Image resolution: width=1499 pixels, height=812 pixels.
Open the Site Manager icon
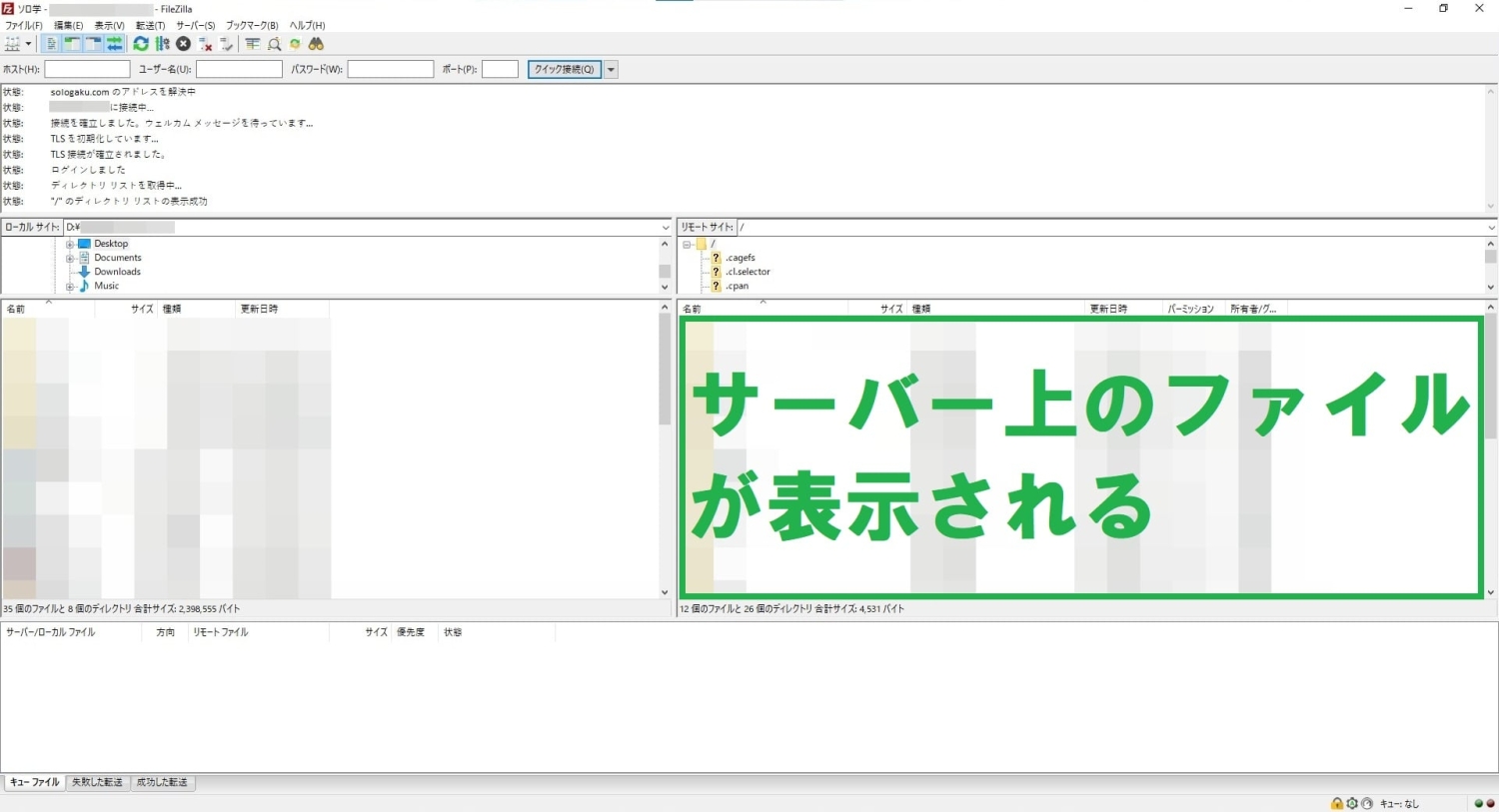12,44
